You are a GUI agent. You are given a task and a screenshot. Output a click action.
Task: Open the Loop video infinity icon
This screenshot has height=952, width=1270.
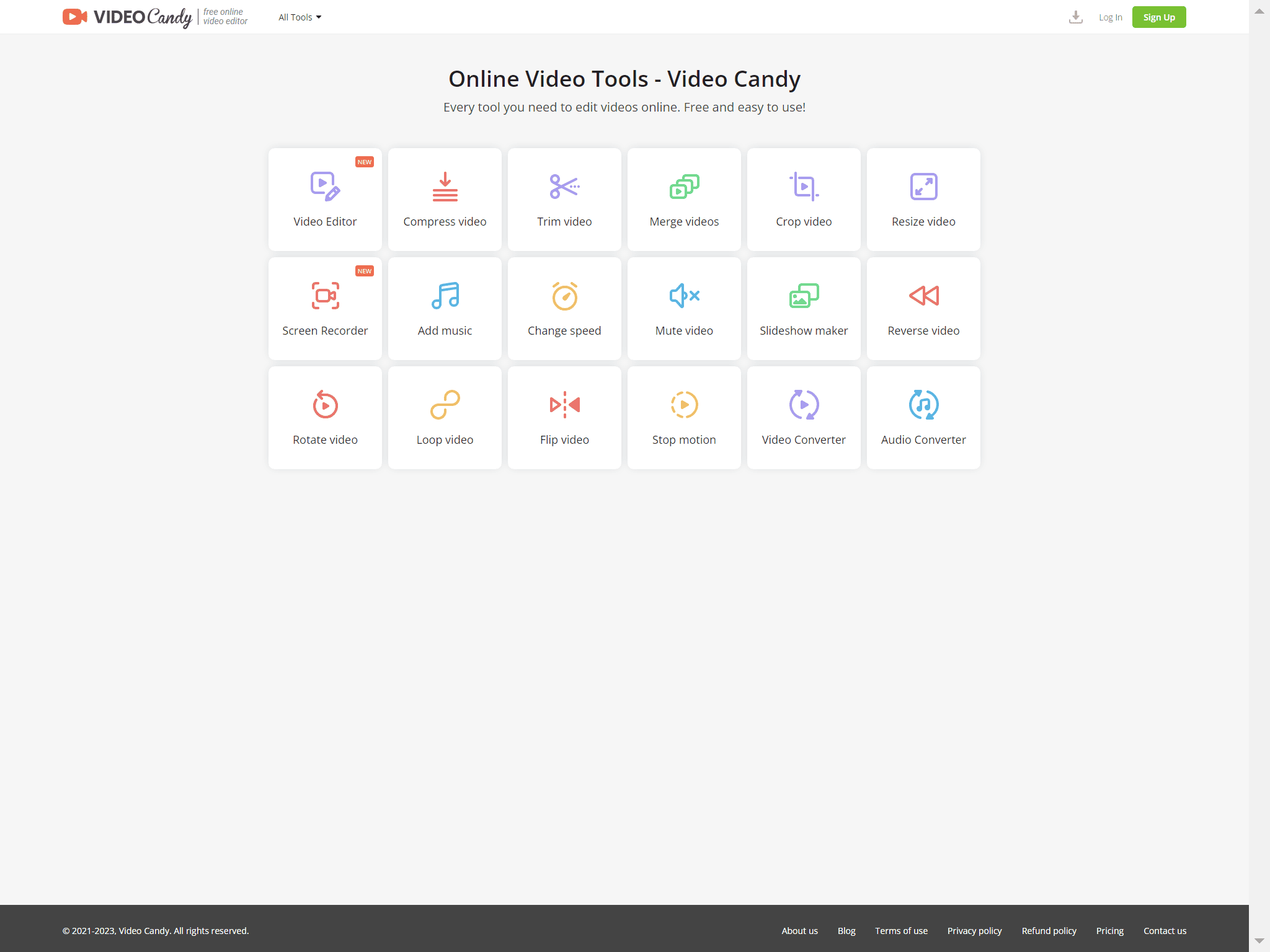click(x=445, y=405)
